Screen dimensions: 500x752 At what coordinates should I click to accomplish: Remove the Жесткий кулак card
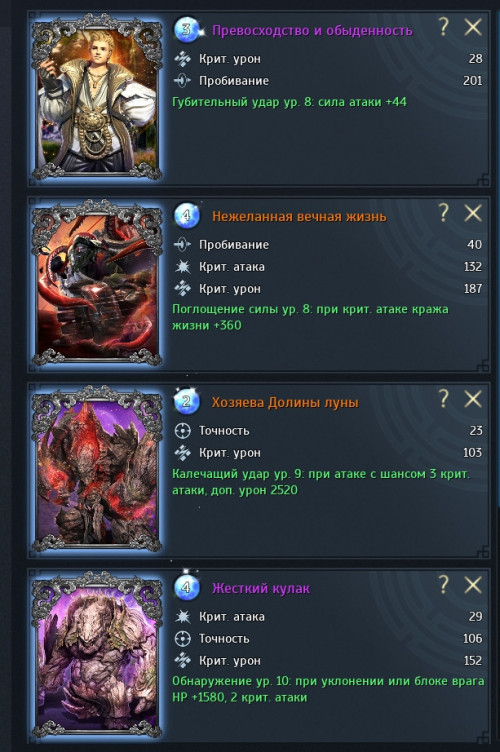(x=473, y=585)
